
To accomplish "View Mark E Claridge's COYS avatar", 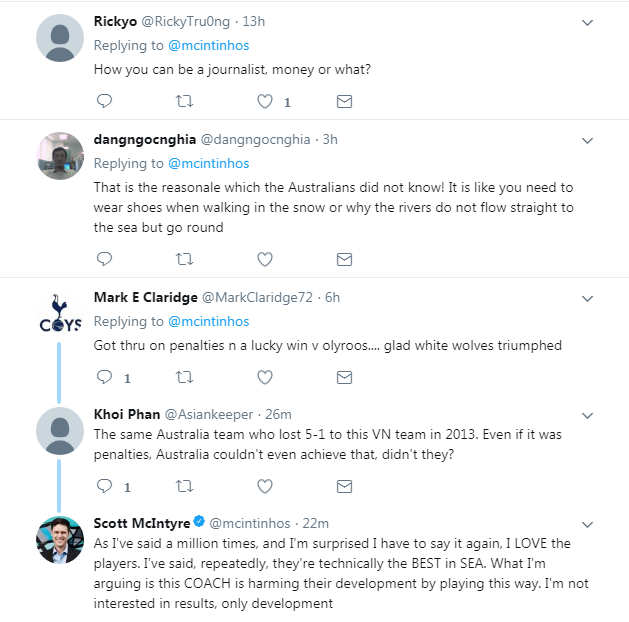I will pyautogui.click(x=59, y=313).
